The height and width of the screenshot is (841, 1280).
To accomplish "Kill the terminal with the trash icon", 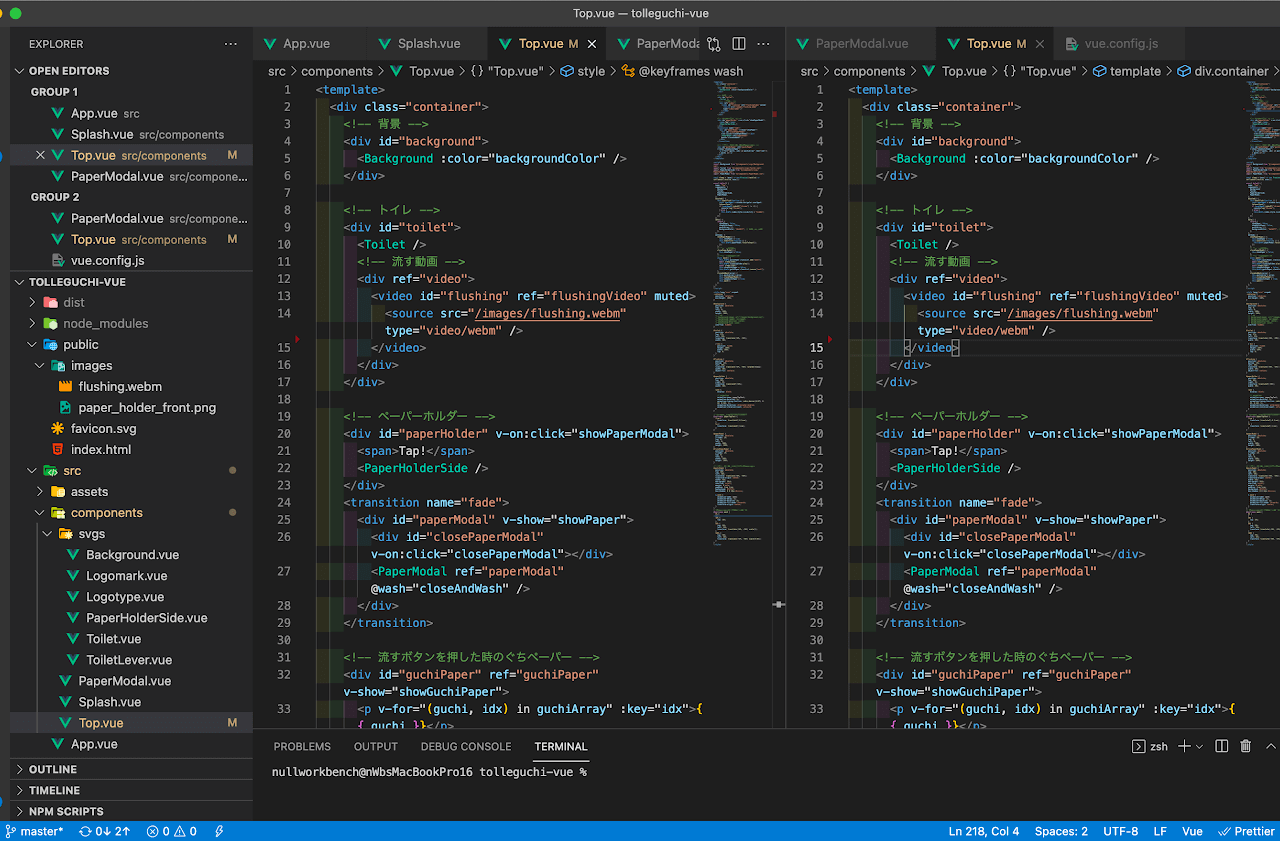I will pyautogui.click(x=1246, y=746).
